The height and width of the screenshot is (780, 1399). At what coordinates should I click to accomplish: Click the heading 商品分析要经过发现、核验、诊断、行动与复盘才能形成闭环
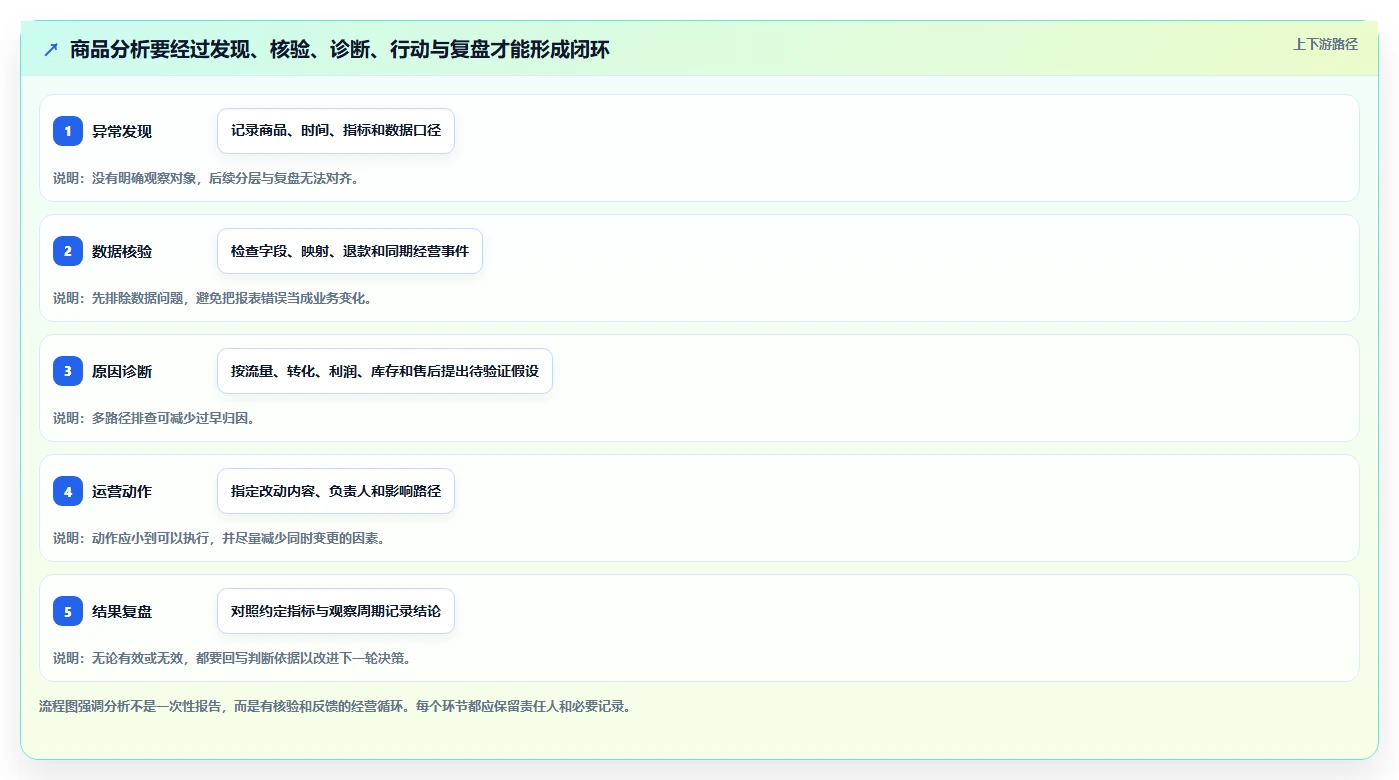(340, 49)
